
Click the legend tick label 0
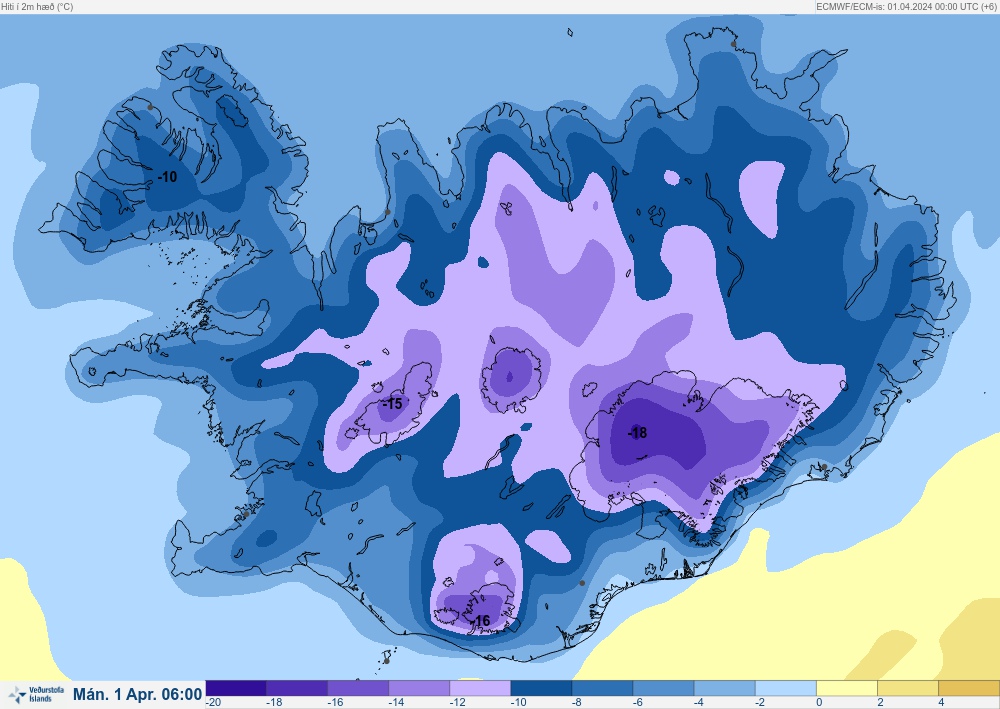820,703
